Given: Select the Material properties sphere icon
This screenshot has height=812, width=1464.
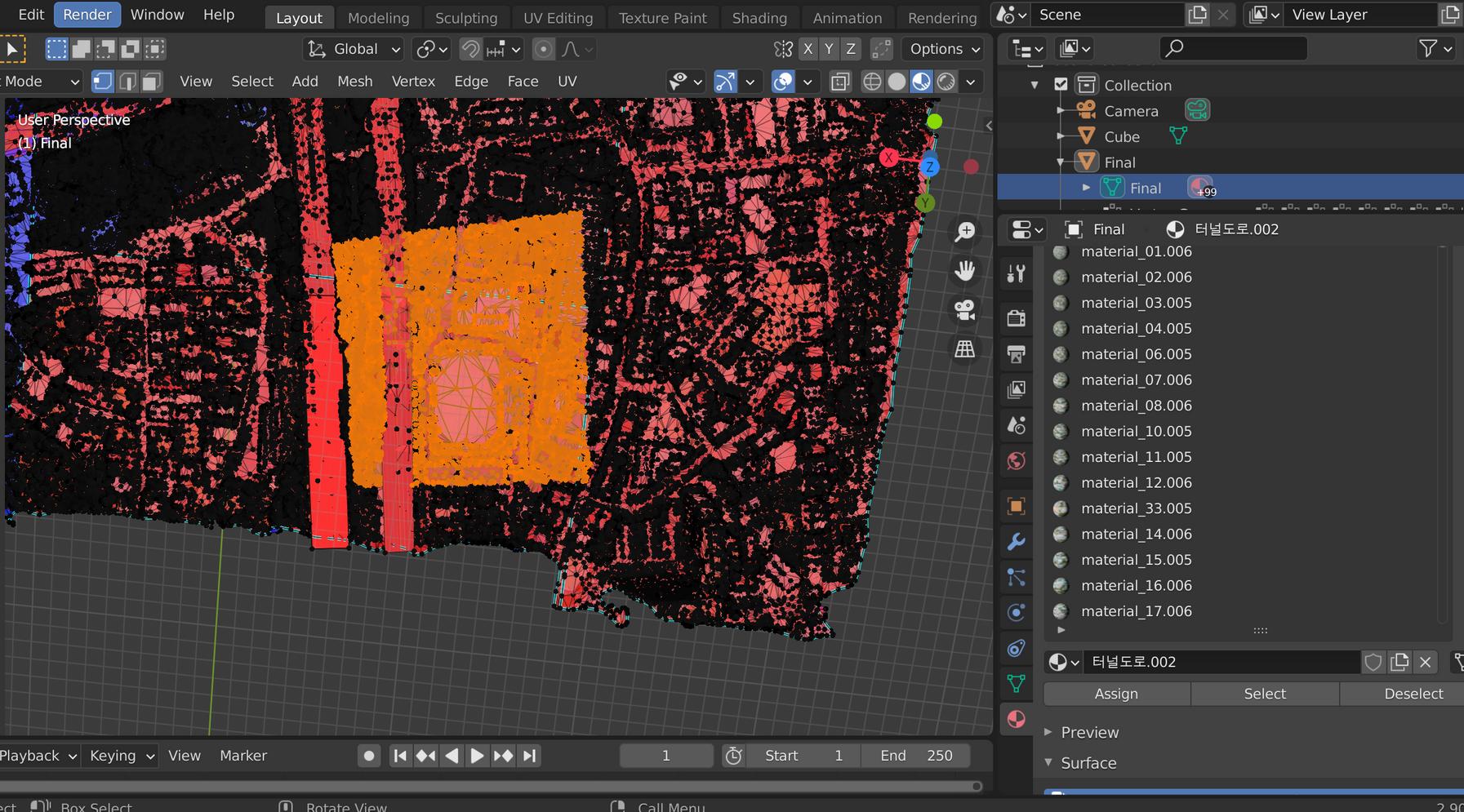Looking at the screenshot, I should tap(1017, 719).
